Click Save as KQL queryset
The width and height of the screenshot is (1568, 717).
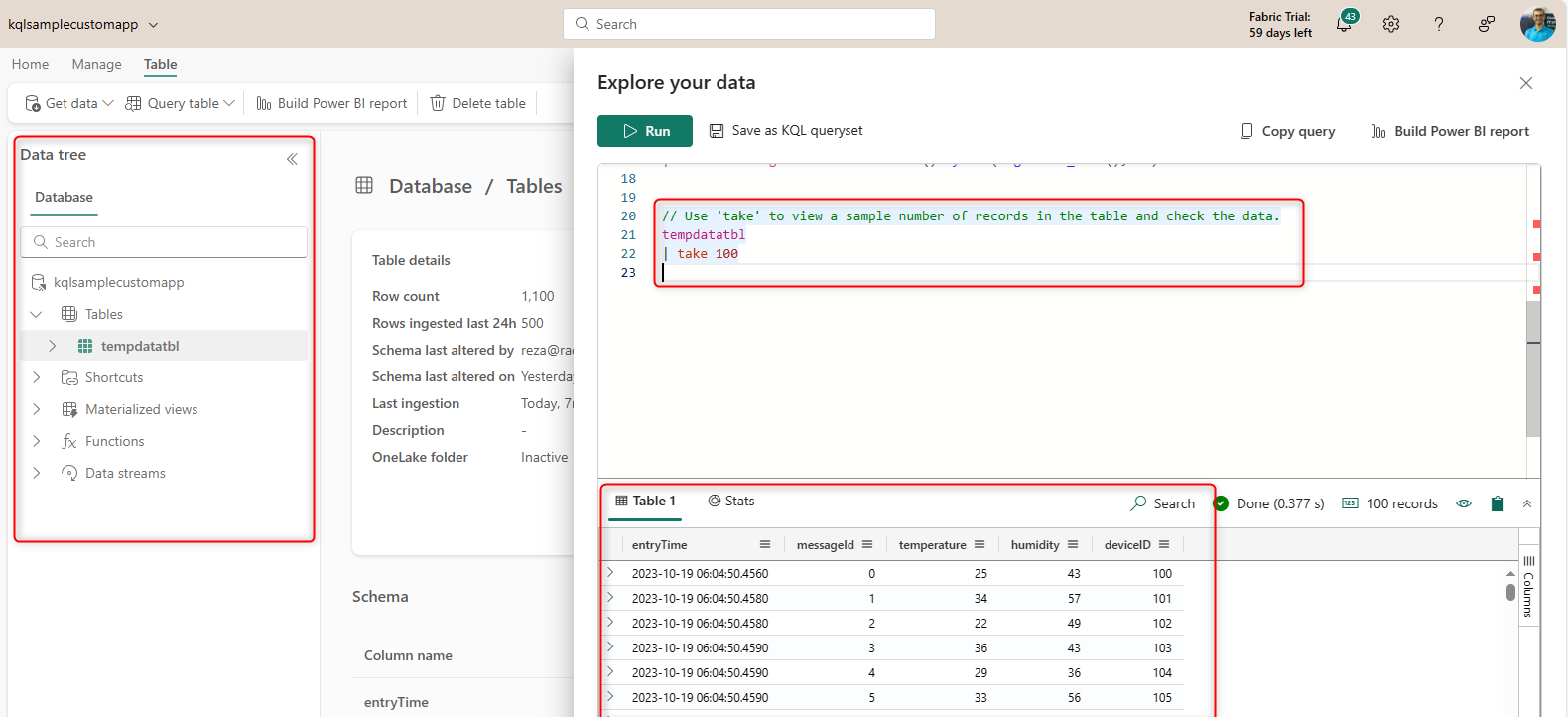click(x=786, y=131)
